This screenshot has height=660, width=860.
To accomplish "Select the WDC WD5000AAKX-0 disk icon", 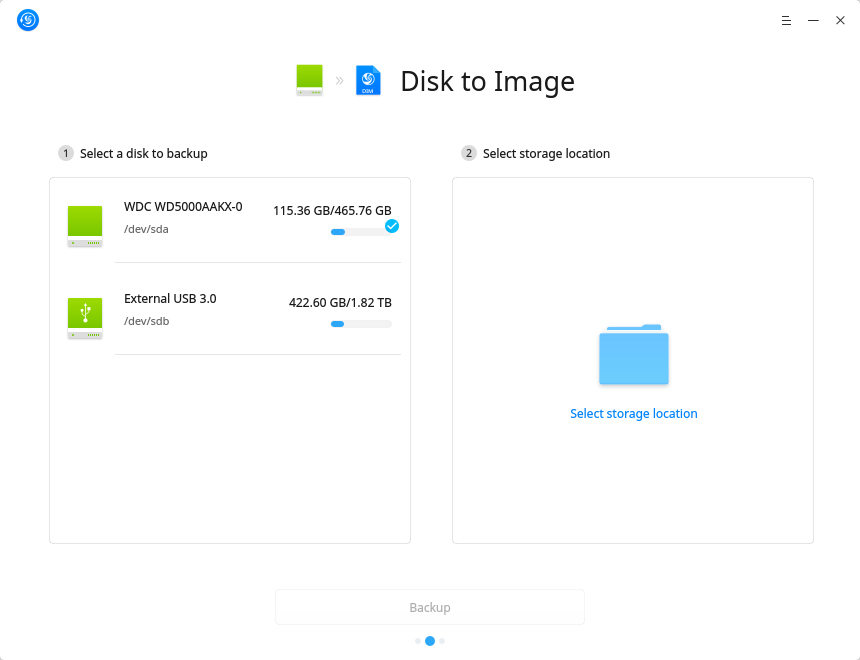I will (85, 225).
